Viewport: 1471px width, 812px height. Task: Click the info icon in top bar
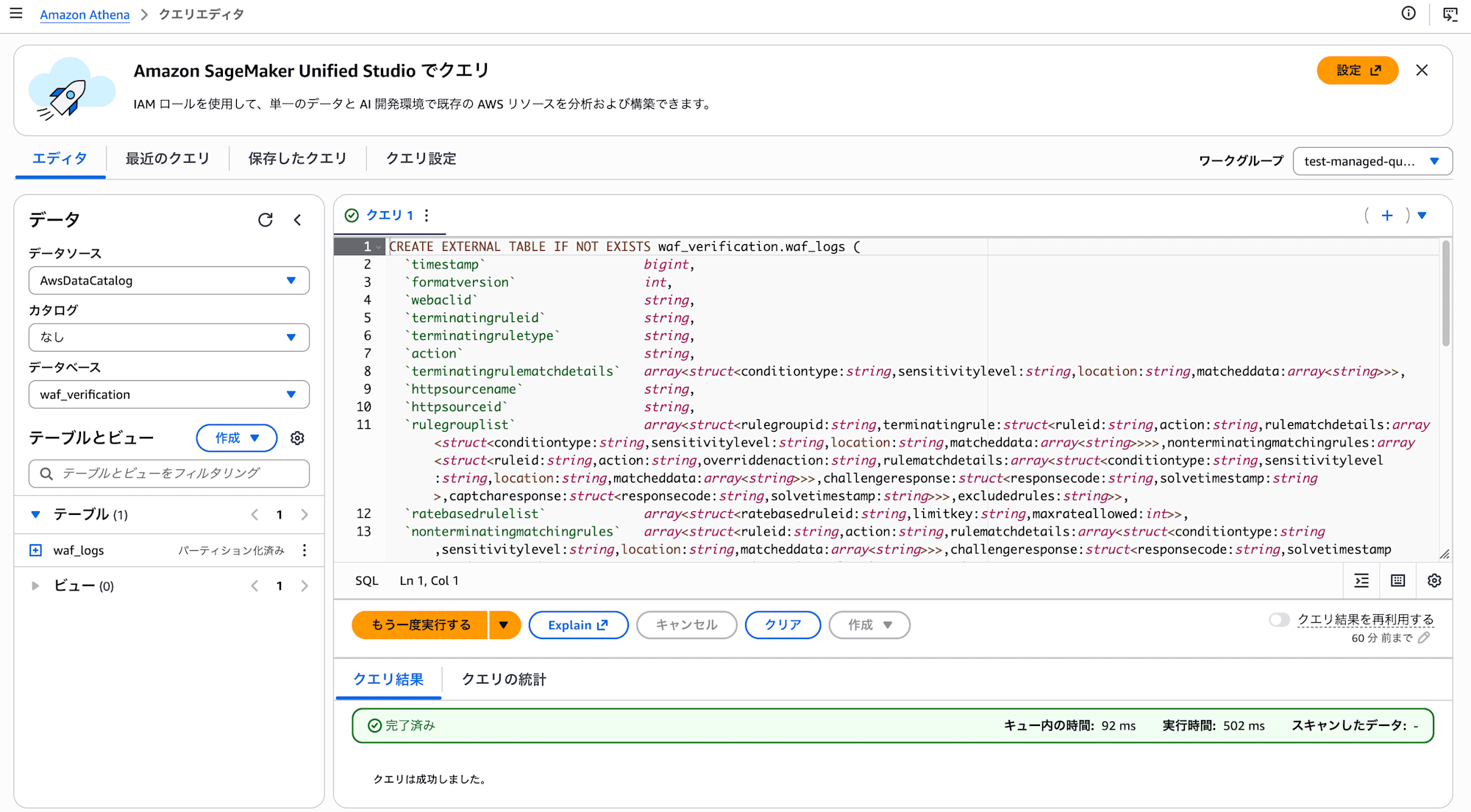coord(1408,13)
